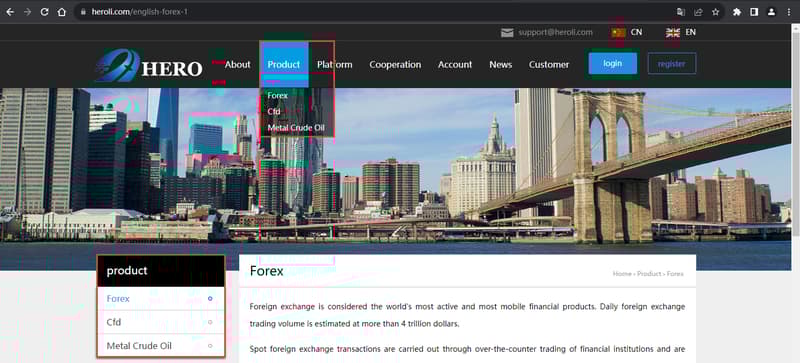Image resolution: width=800 pixels, height=363 pixels.
Task: Go to browser home icon
Action: point(62,12)
